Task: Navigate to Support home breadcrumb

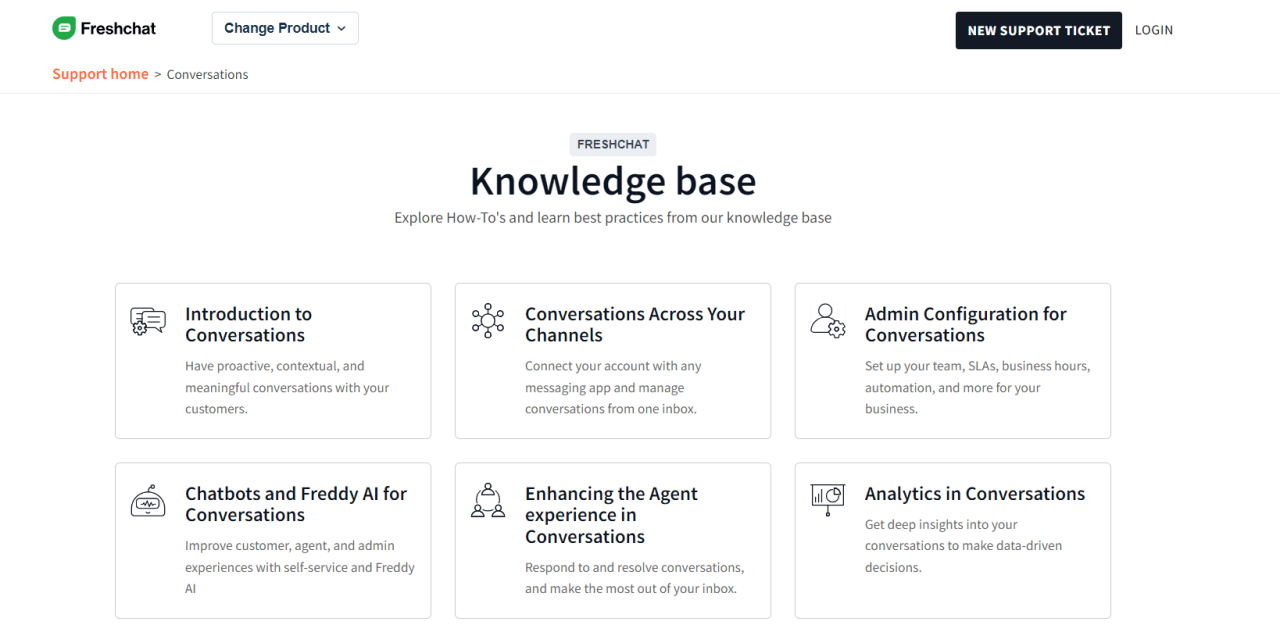Action: pyautogui.click(x=100, y=74)
